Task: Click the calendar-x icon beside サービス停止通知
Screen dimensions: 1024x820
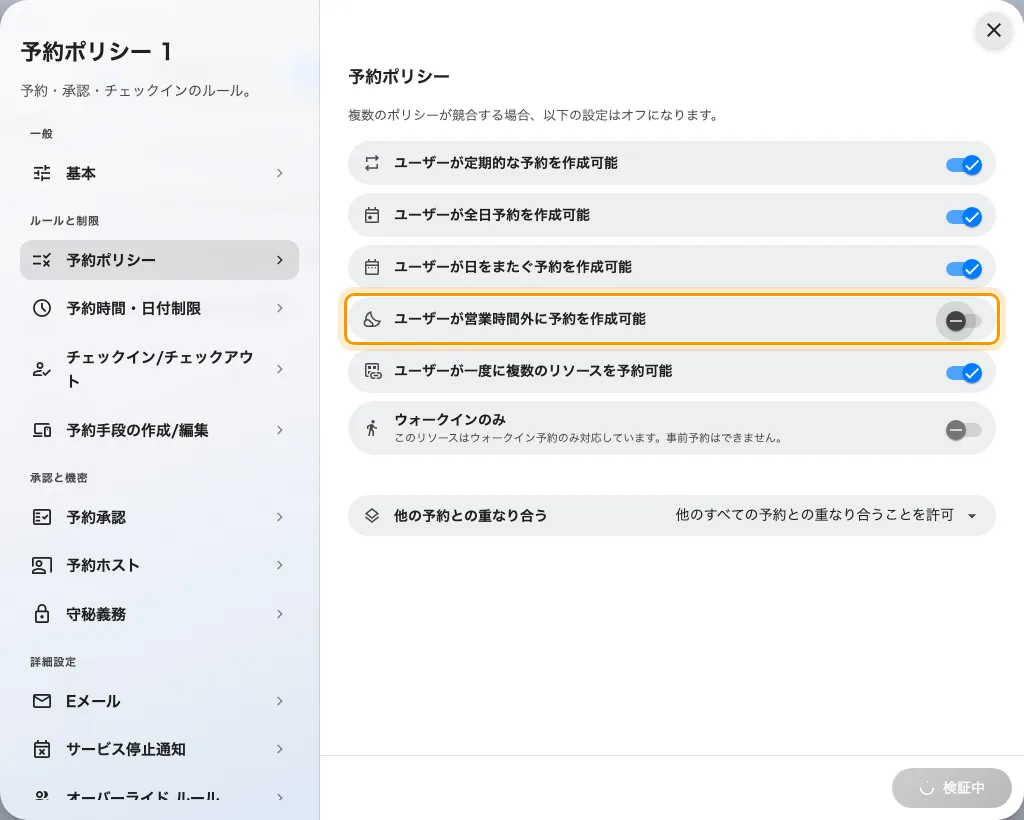Action: pos(42,749)
